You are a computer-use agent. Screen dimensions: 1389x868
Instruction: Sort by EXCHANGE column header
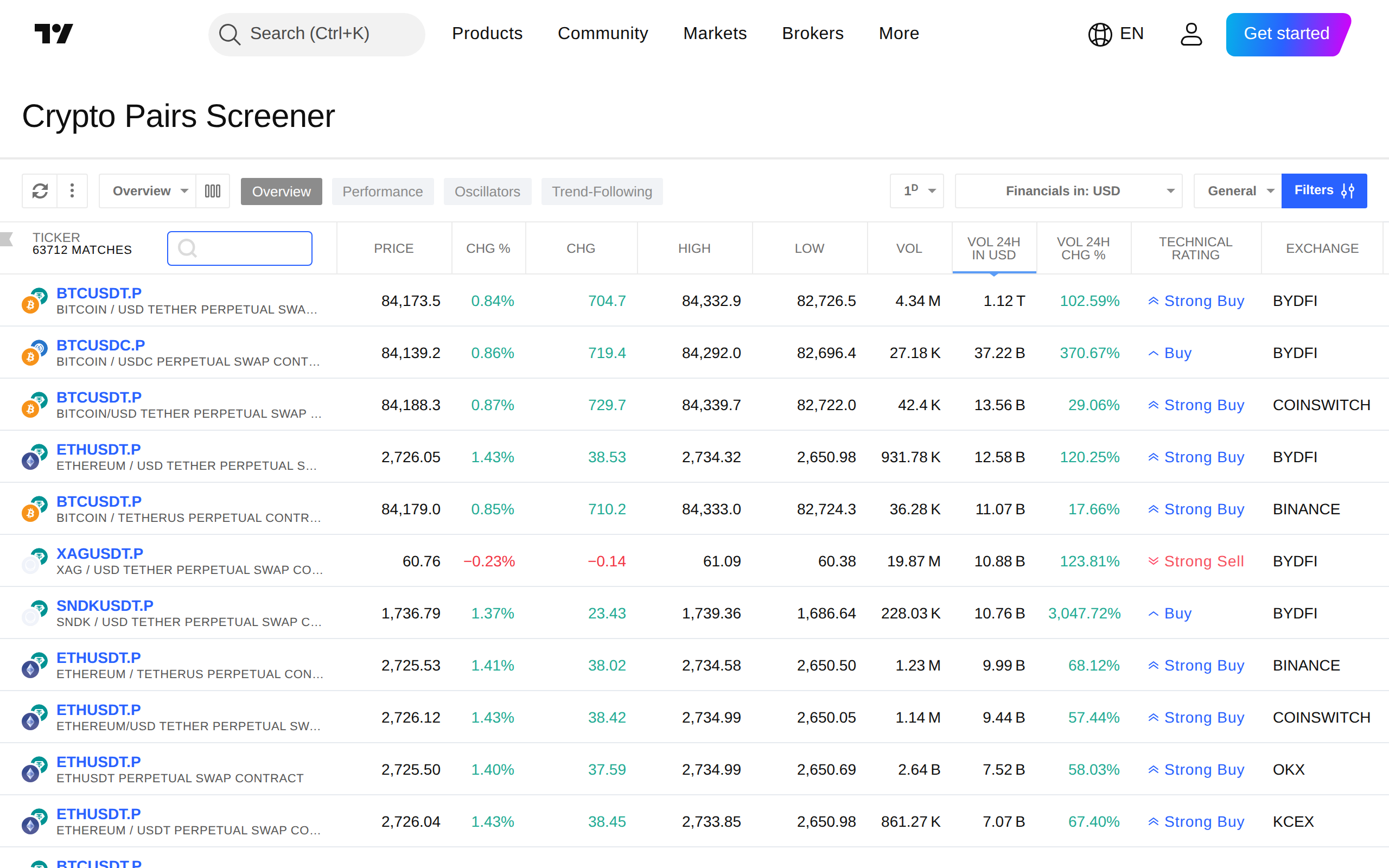pos(1322,248)
